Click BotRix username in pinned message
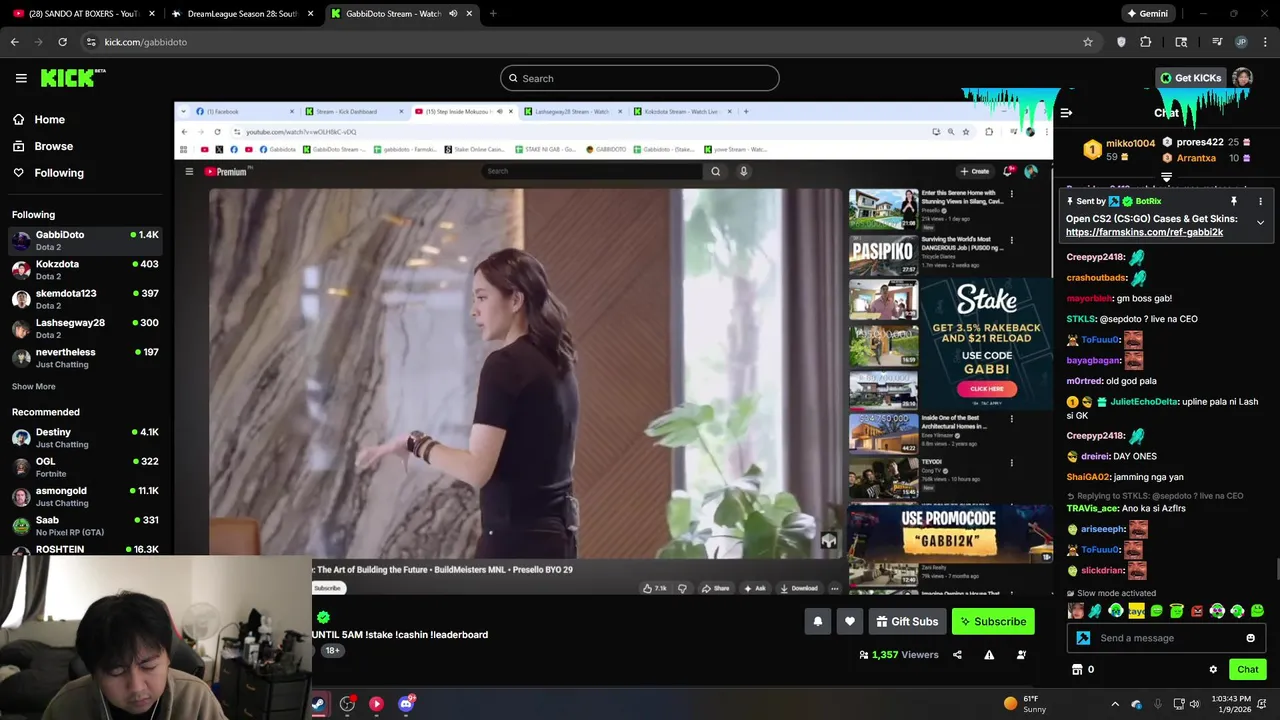1280x720 pixels. tap(1148, 201)
